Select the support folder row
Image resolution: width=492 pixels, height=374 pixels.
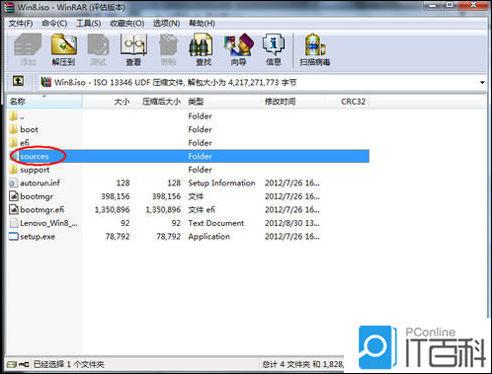click(189, 170)
